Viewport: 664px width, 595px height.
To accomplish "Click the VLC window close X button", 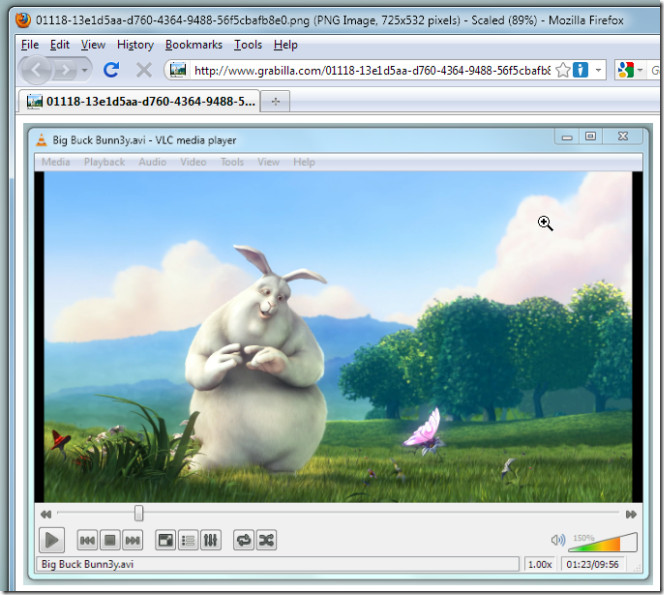I will click(622, 136).
